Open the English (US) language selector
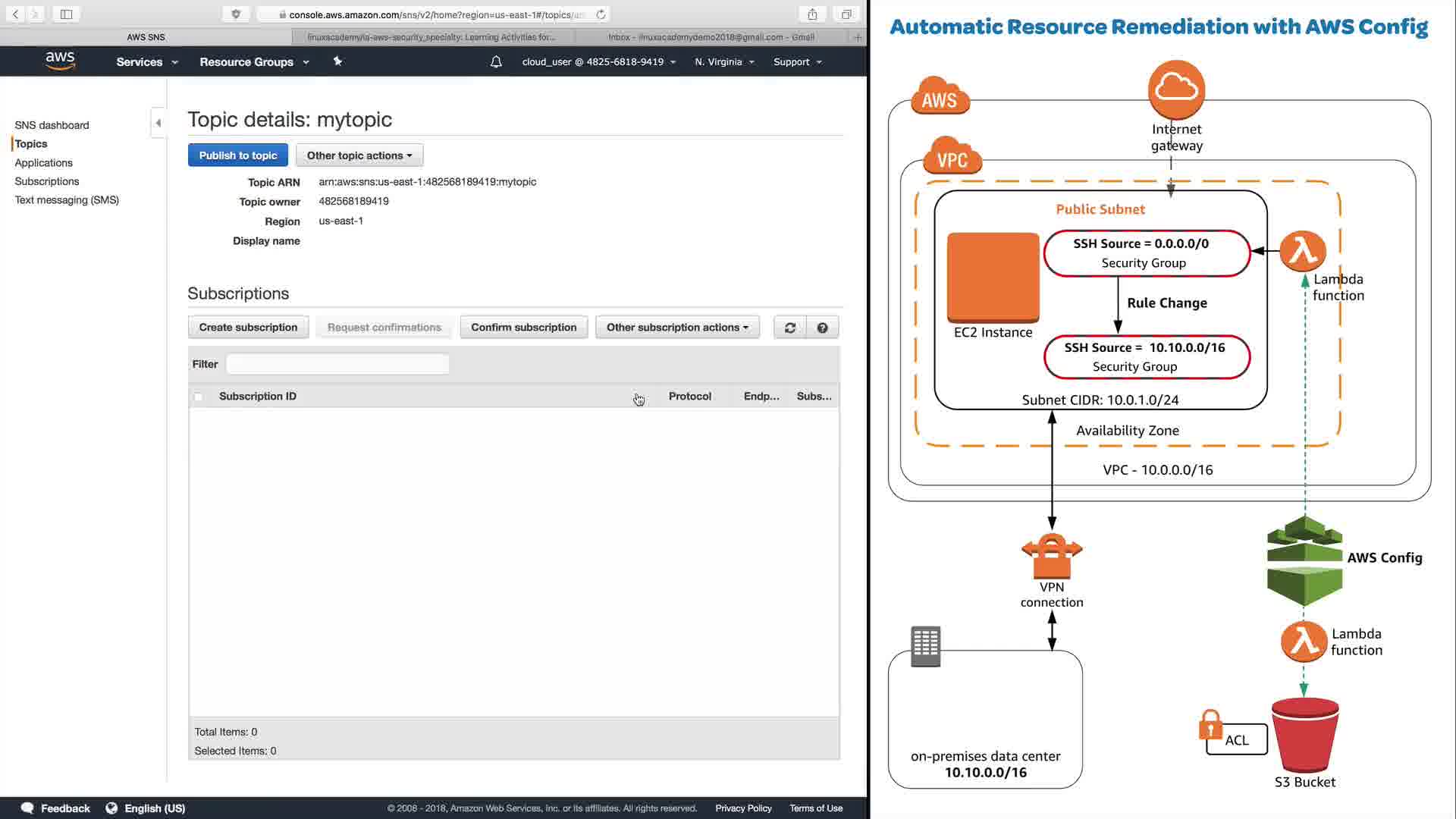1456x819 pixels. [x=154, y=808]
